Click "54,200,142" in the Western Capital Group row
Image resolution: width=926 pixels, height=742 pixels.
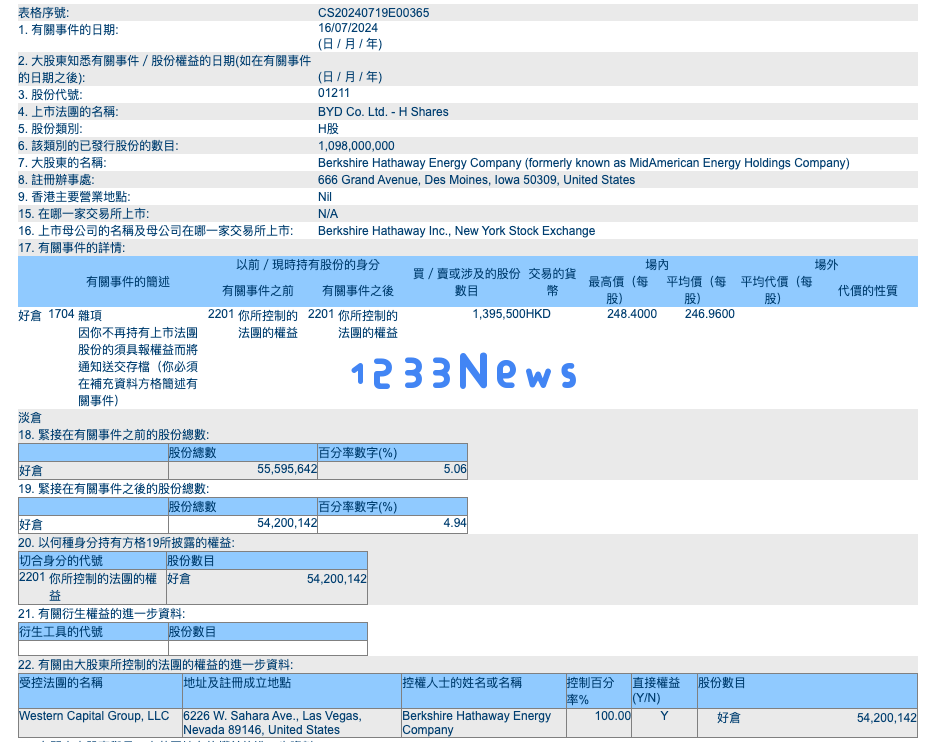pos(886,718)
